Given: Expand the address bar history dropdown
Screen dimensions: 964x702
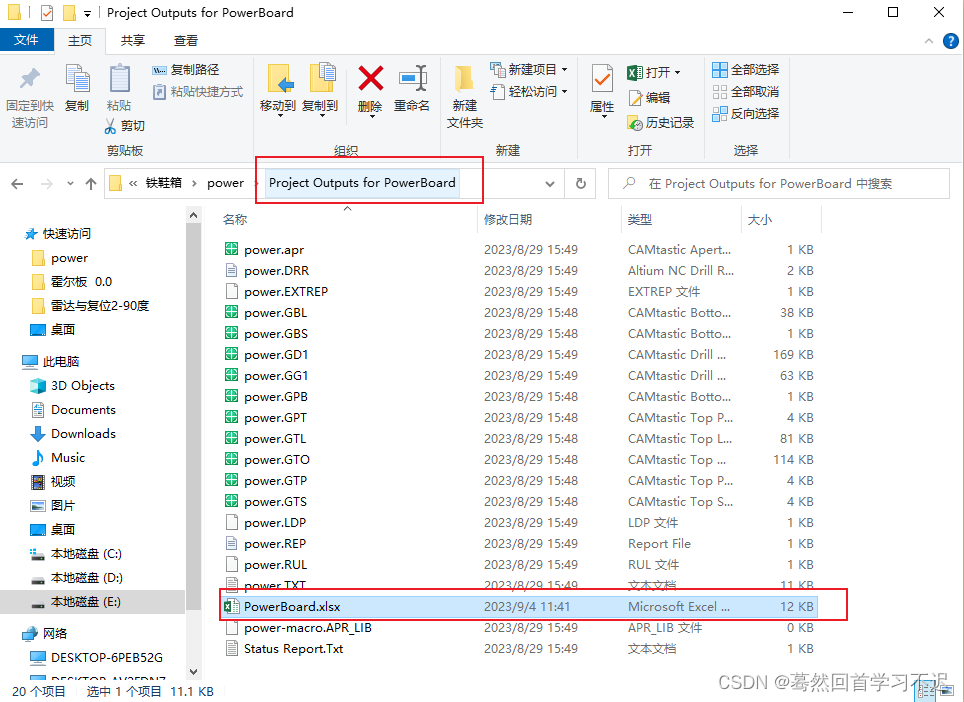Looking at the screenshot, I should [550, 183].
